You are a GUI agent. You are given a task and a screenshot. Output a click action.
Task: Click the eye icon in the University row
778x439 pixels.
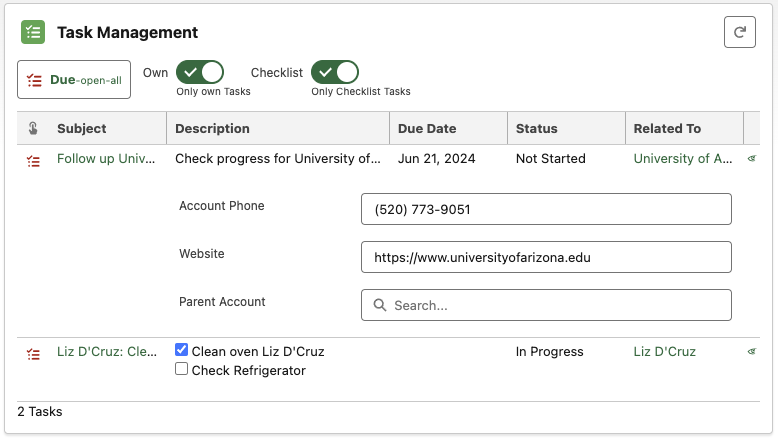pos(752,158)
